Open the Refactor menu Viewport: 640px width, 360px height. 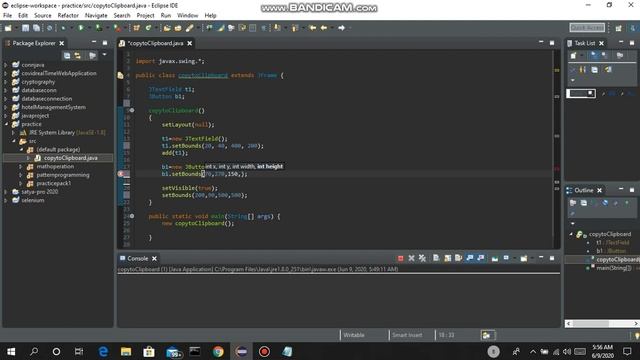(68, 16)
